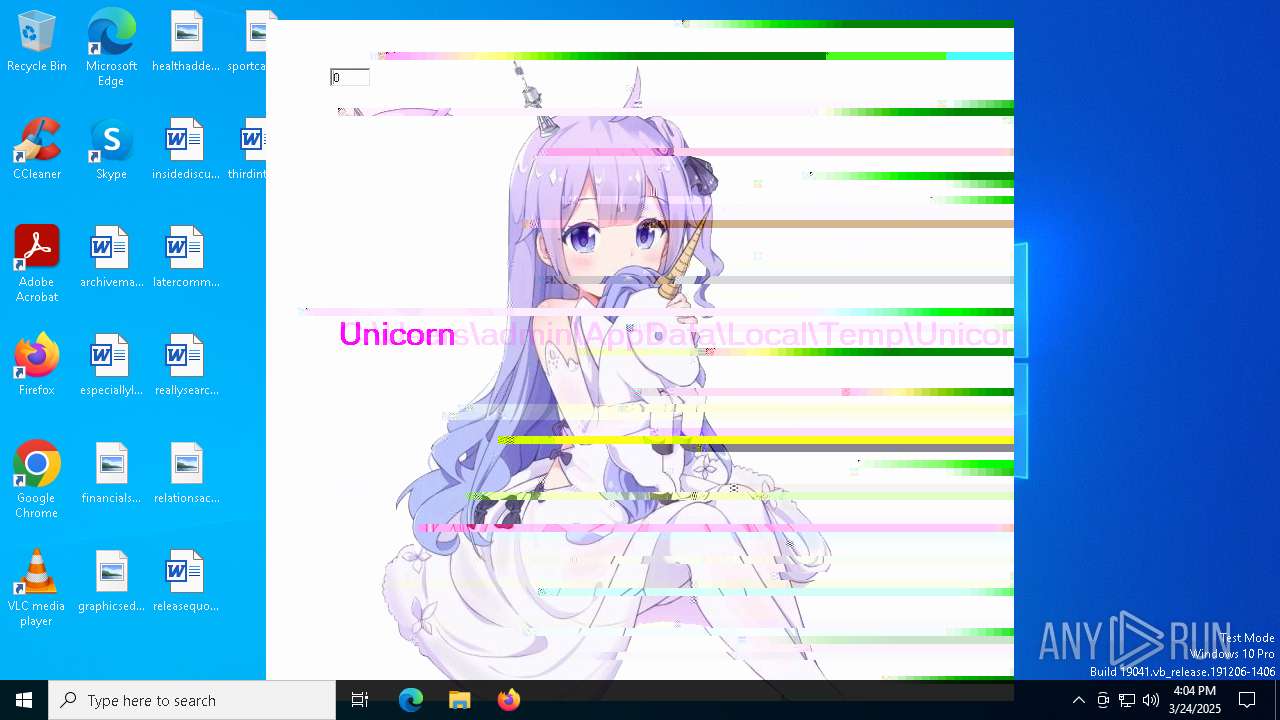Select relationsac... image file
1280x720 pixels.
pos(186,474)
